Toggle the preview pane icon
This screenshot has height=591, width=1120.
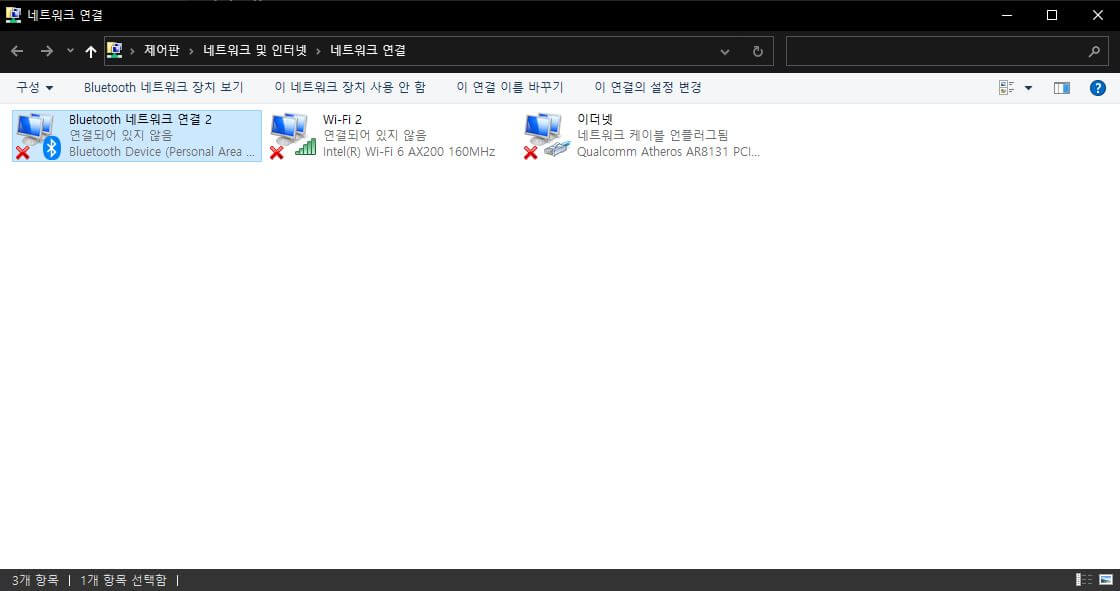(1061, 87)
